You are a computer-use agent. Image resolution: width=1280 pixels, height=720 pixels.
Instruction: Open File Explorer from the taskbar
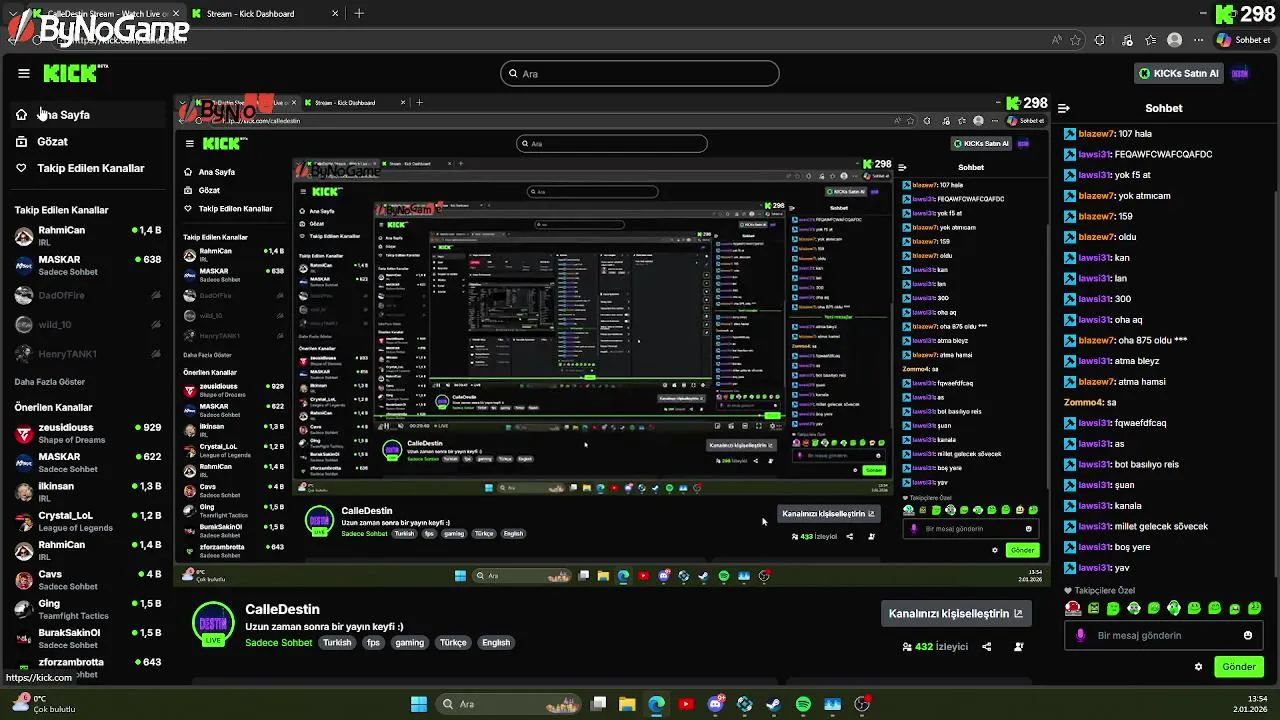pyautogui.click(x=627, y=704)
